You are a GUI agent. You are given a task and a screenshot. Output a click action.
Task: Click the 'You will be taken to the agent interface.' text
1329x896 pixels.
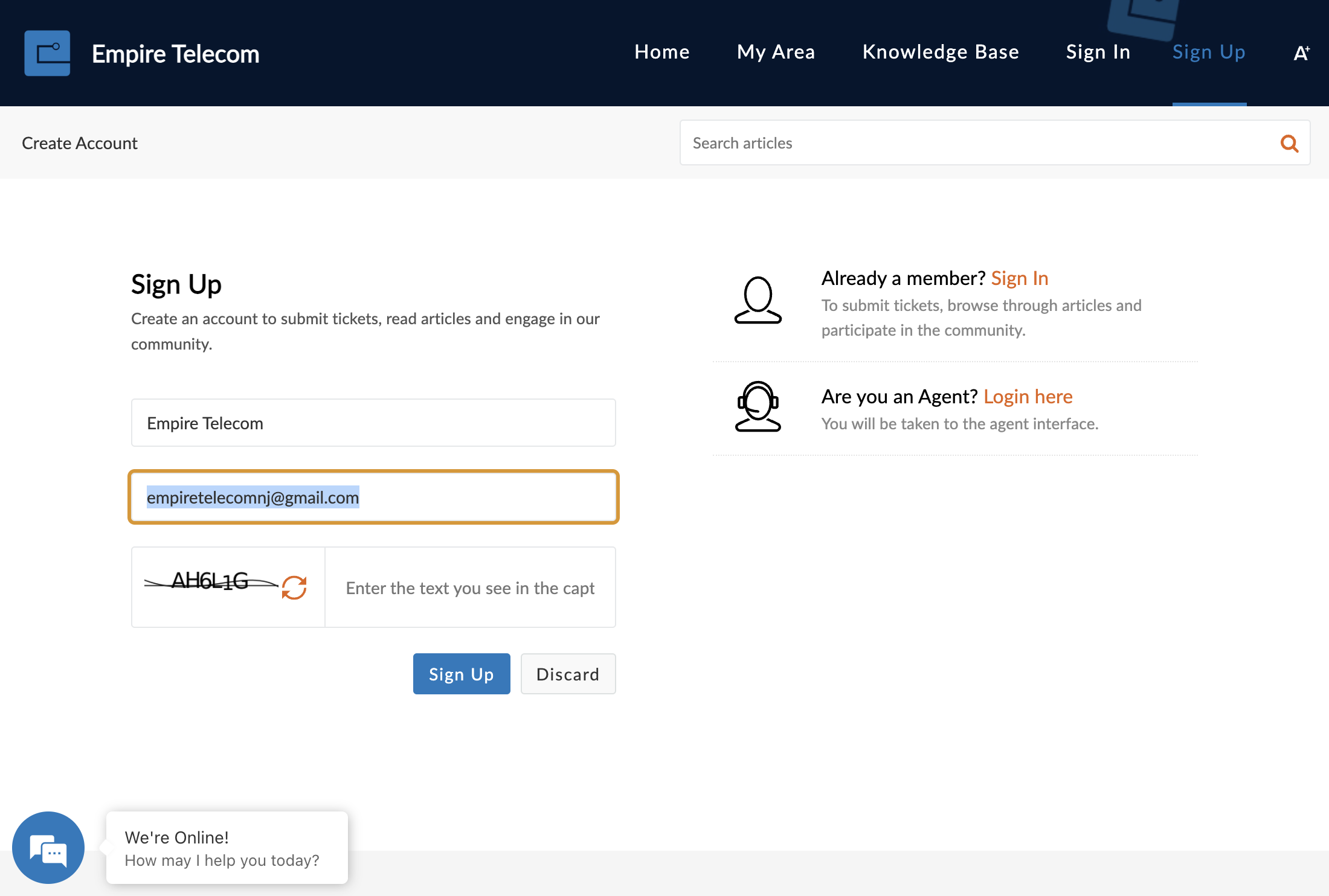960,424
